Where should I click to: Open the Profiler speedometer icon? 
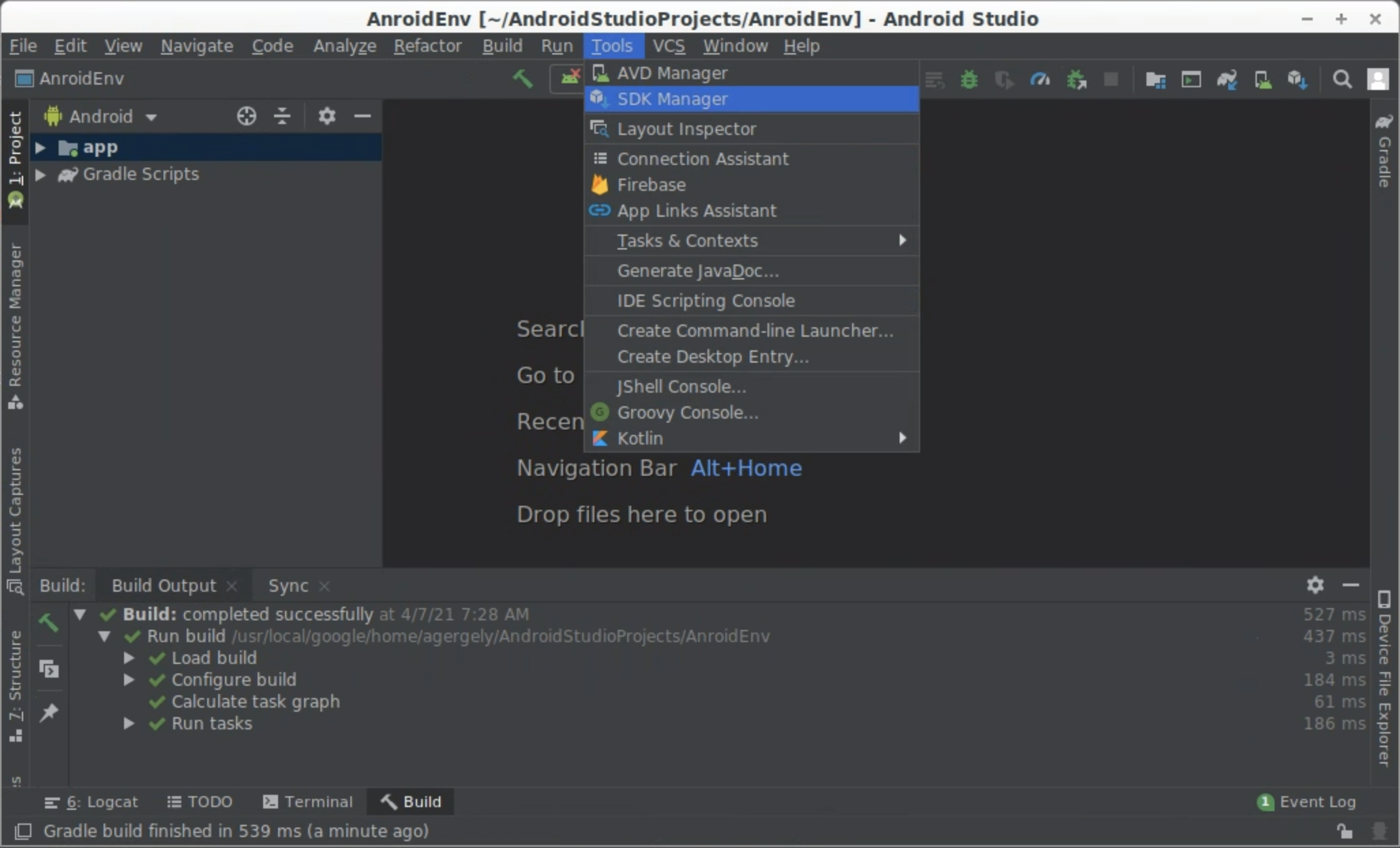click(1040, 80)
